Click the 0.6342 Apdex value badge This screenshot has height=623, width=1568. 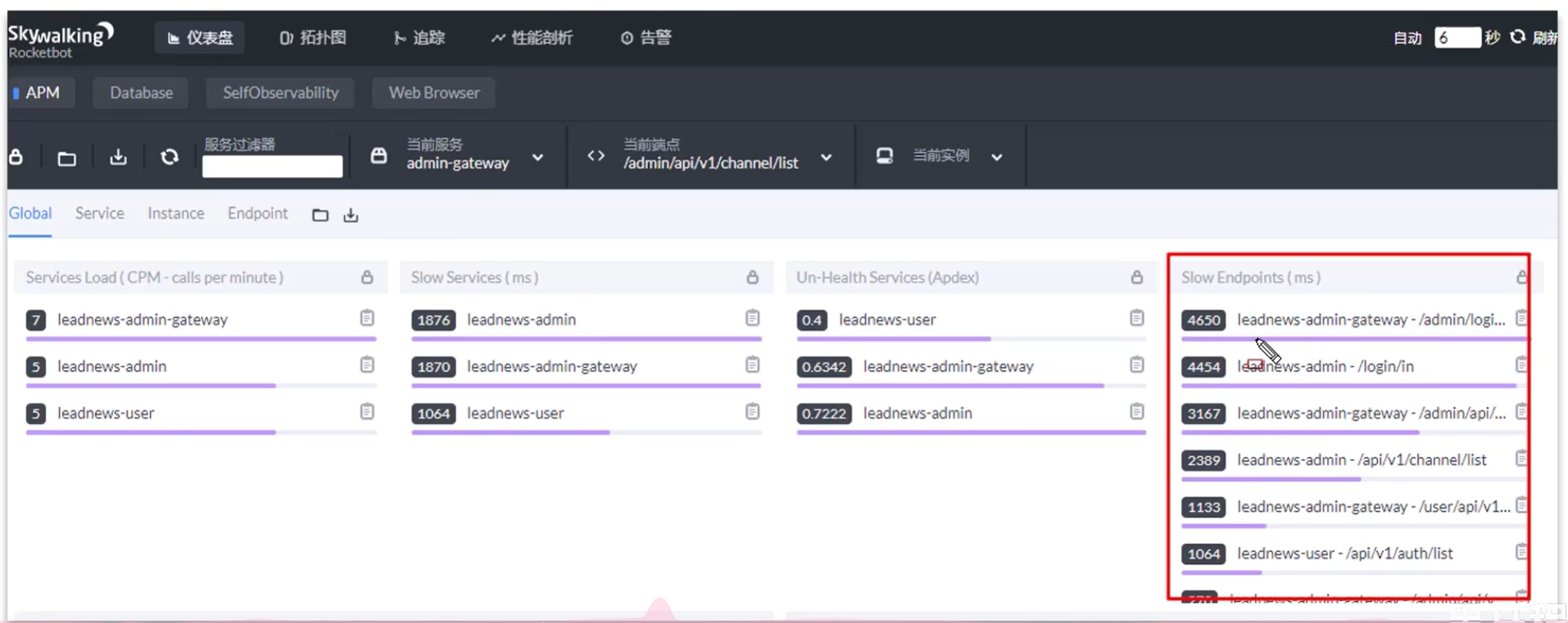pyautogui.click(x=824, y=366)
